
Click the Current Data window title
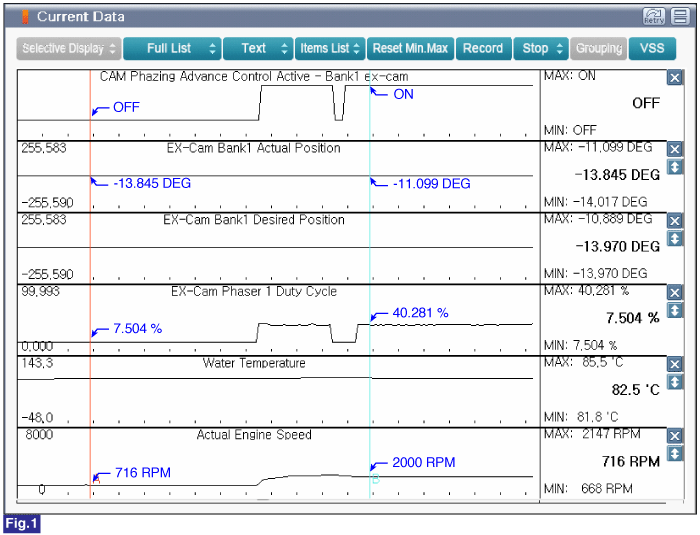click(x=81, y=17)
